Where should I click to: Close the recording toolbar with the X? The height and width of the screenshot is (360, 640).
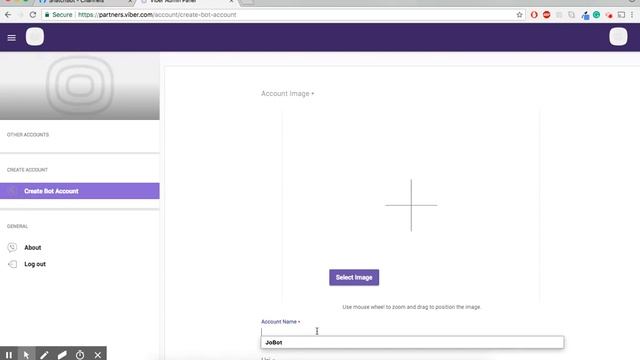(98, 355)
